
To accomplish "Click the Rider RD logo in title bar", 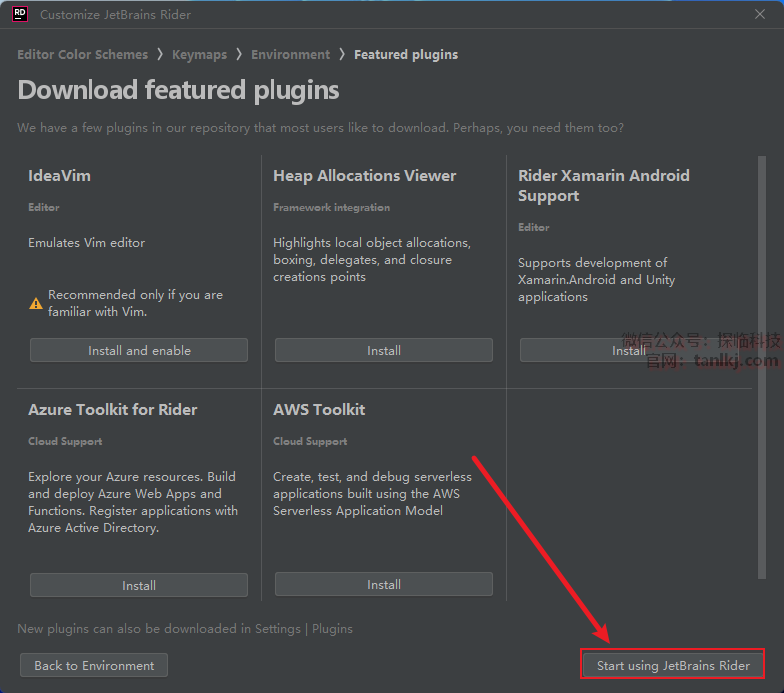I will (x=19, y=14).
